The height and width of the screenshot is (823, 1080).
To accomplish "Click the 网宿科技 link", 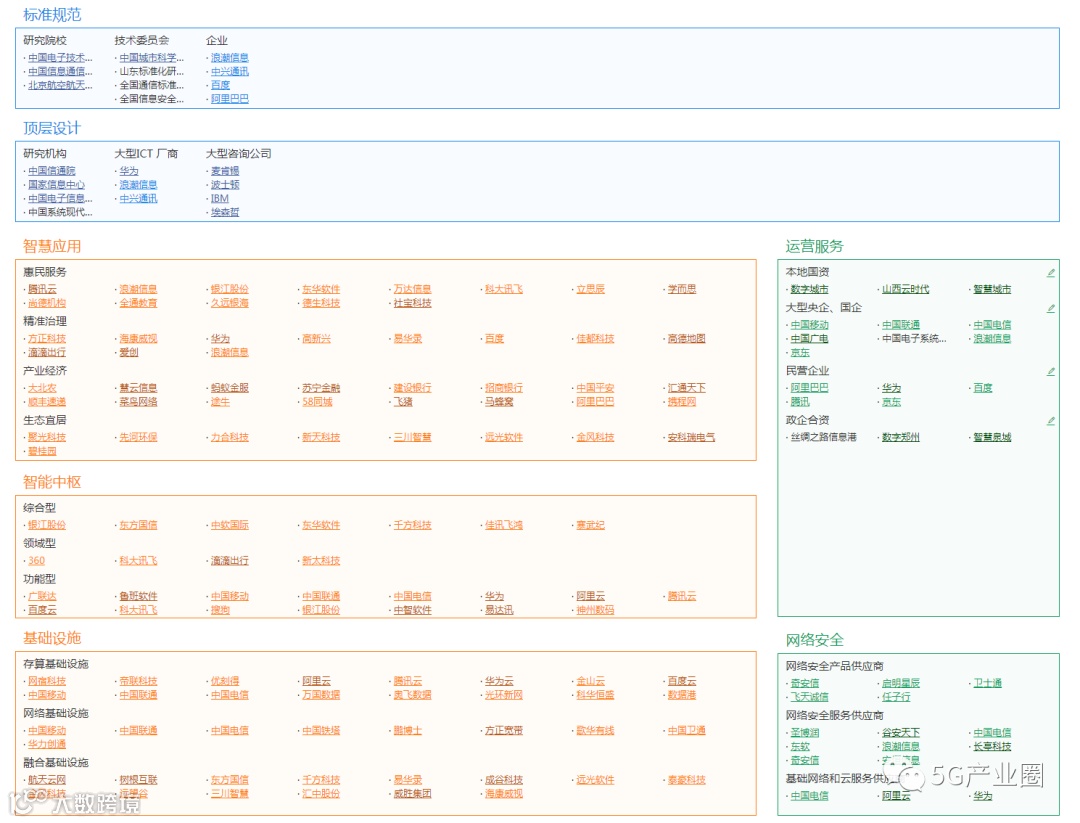I will pyautogui.click(x=47, y=681).
